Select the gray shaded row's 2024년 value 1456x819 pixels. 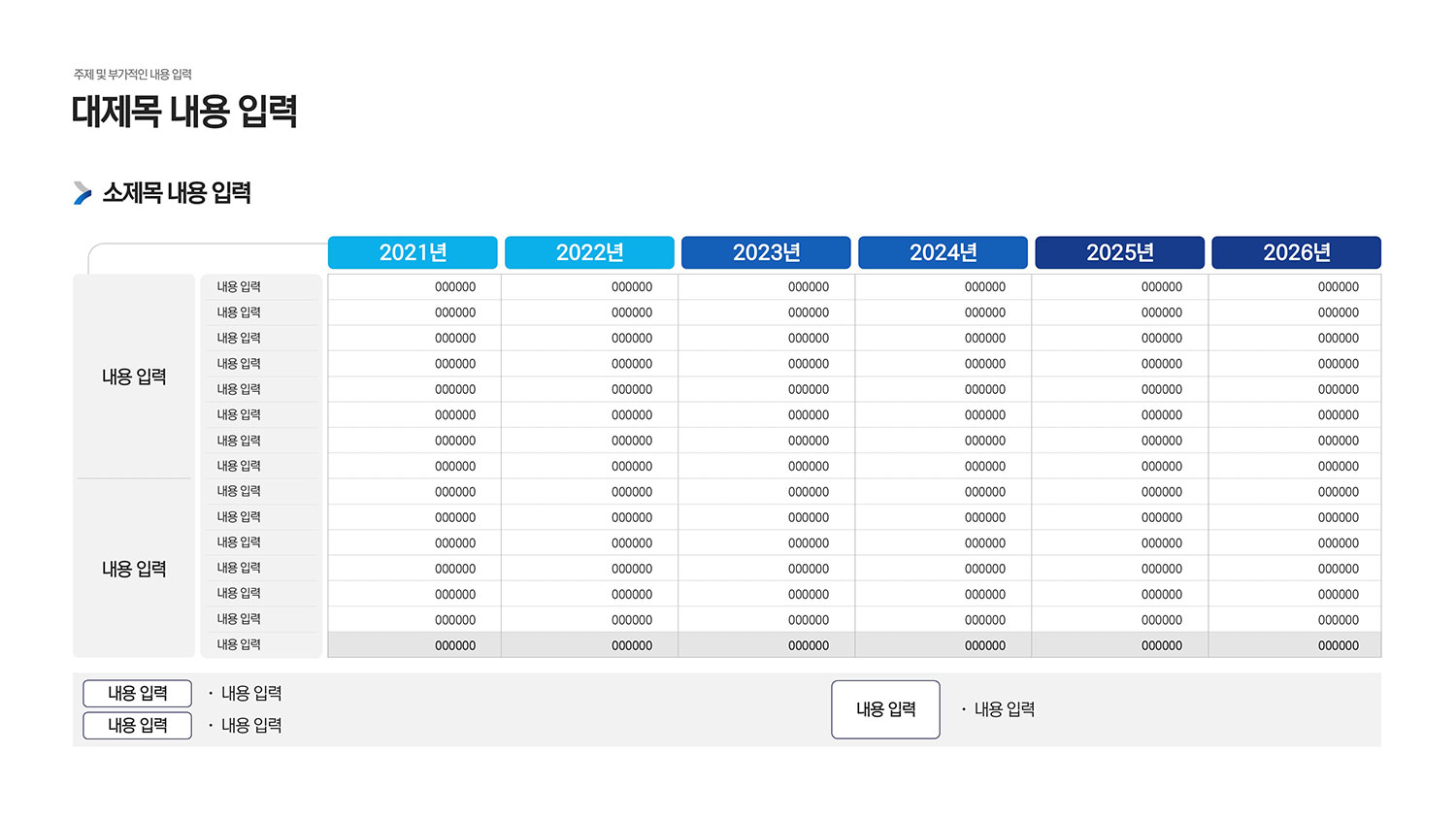[x=985, y=645]
